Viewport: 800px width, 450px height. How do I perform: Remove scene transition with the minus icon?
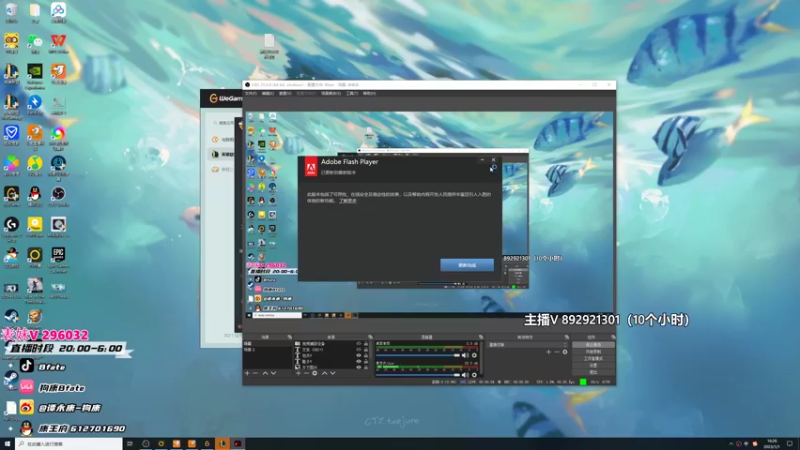point(557,352)
